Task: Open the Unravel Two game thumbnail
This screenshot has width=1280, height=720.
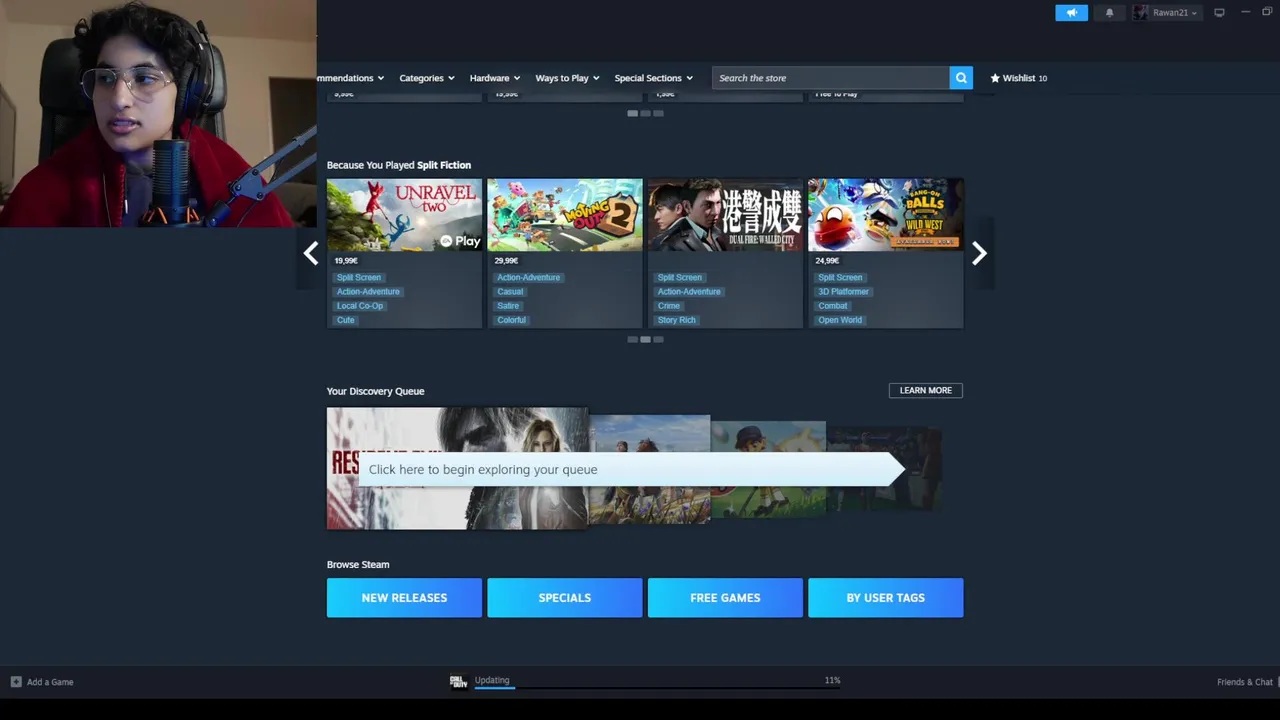Action: (x=404, y=215)
